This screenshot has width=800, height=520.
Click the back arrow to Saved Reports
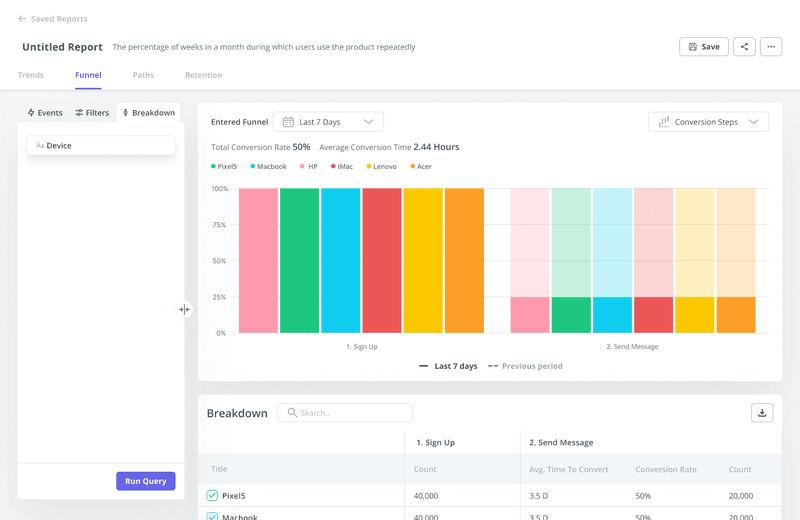coord(22,19)
